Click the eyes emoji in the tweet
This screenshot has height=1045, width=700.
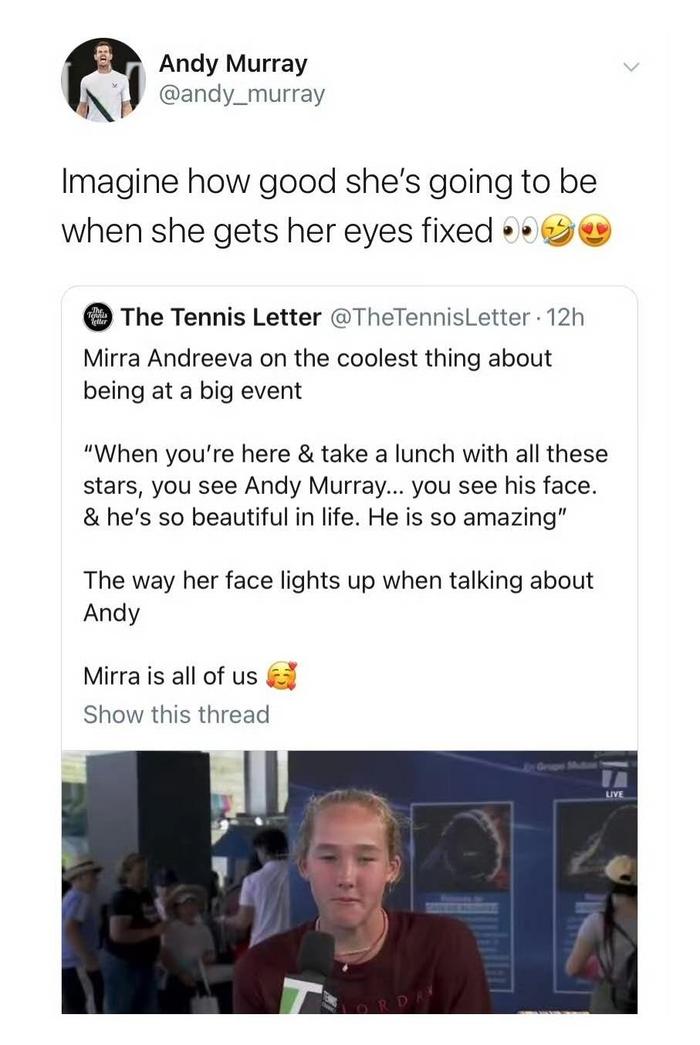[516, 231]
